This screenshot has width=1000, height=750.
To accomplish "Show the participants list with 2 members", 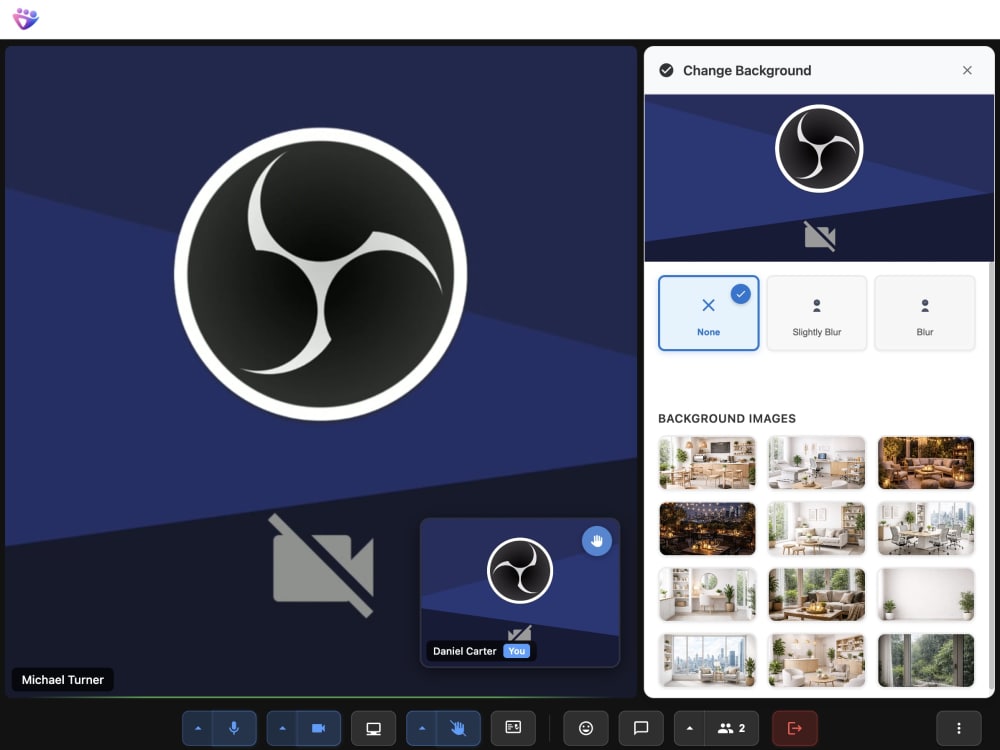I will [732, 728].
